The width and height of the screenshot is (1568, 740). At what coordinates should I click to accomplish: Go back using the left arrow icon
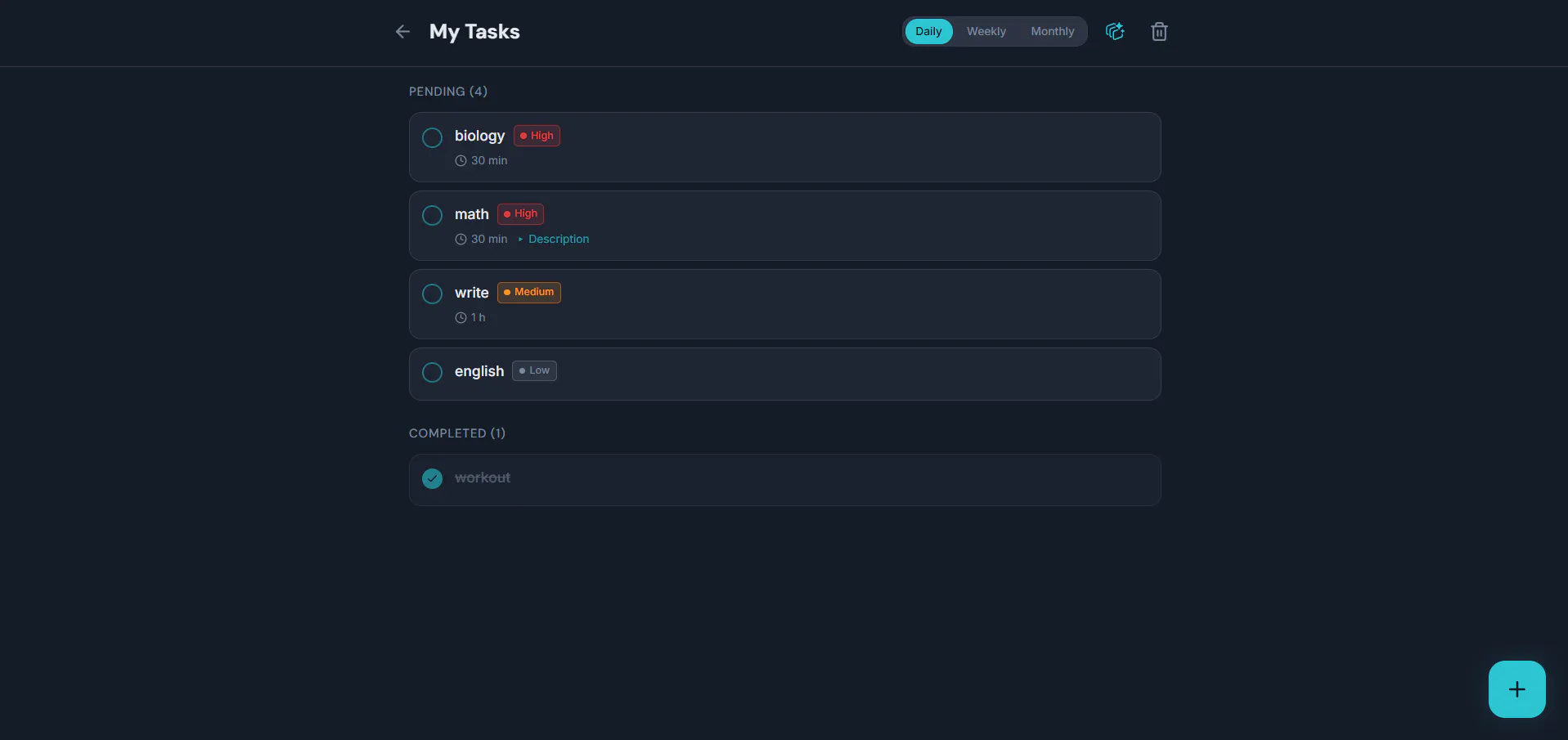click(402, 32)
